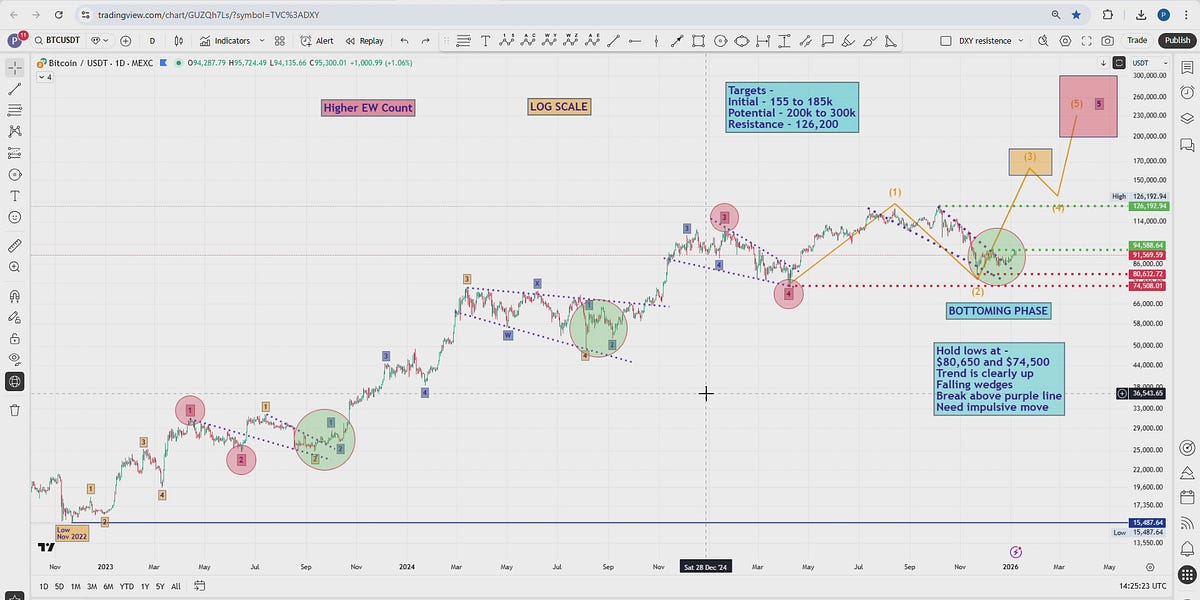Click the Sat 28 Dec '24 date marker
1200x600 pixels.
click(x=706, y=566)
